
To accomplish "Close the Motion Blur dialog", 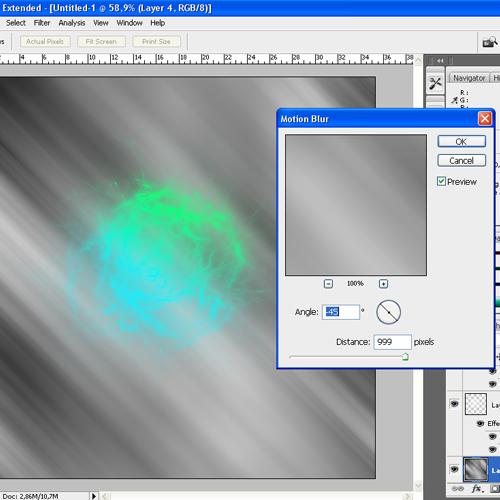I will click(x=485, y=119).
